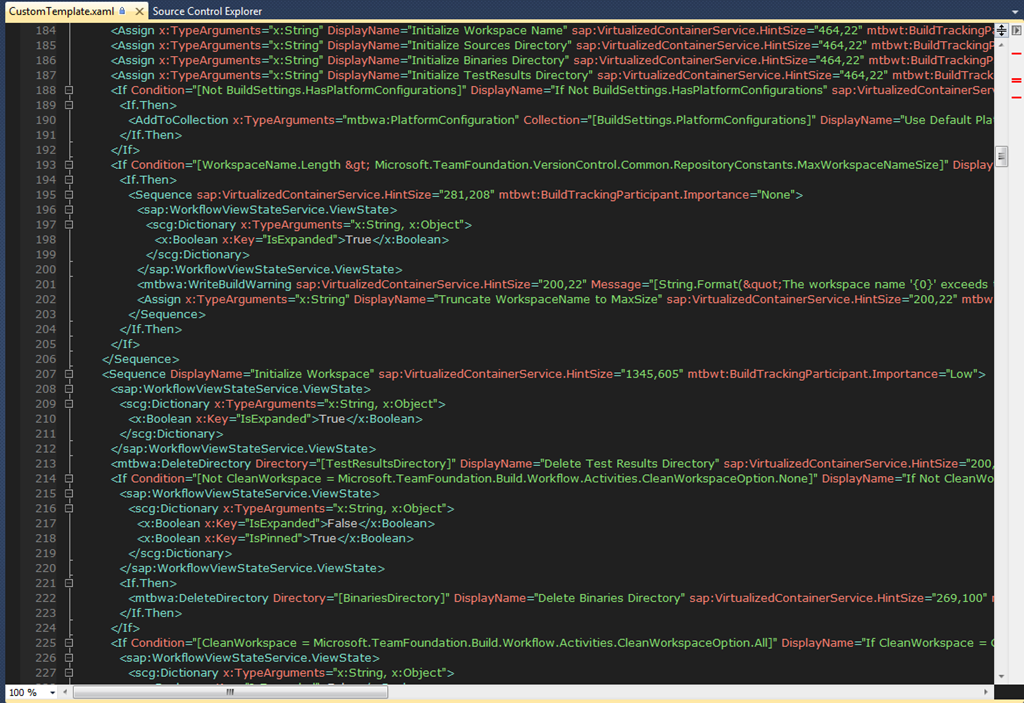The image size is (1024, 703).
Task: Click the vertical scrollbar down arrow
Action: 1002,676
